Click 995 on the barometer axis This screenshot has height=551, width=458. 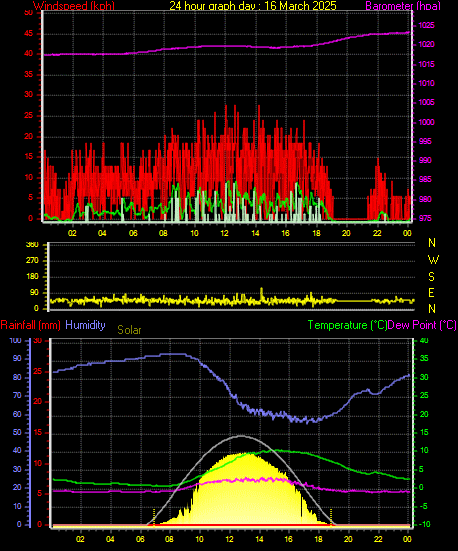pyautogui.click(x=425, y=141)
